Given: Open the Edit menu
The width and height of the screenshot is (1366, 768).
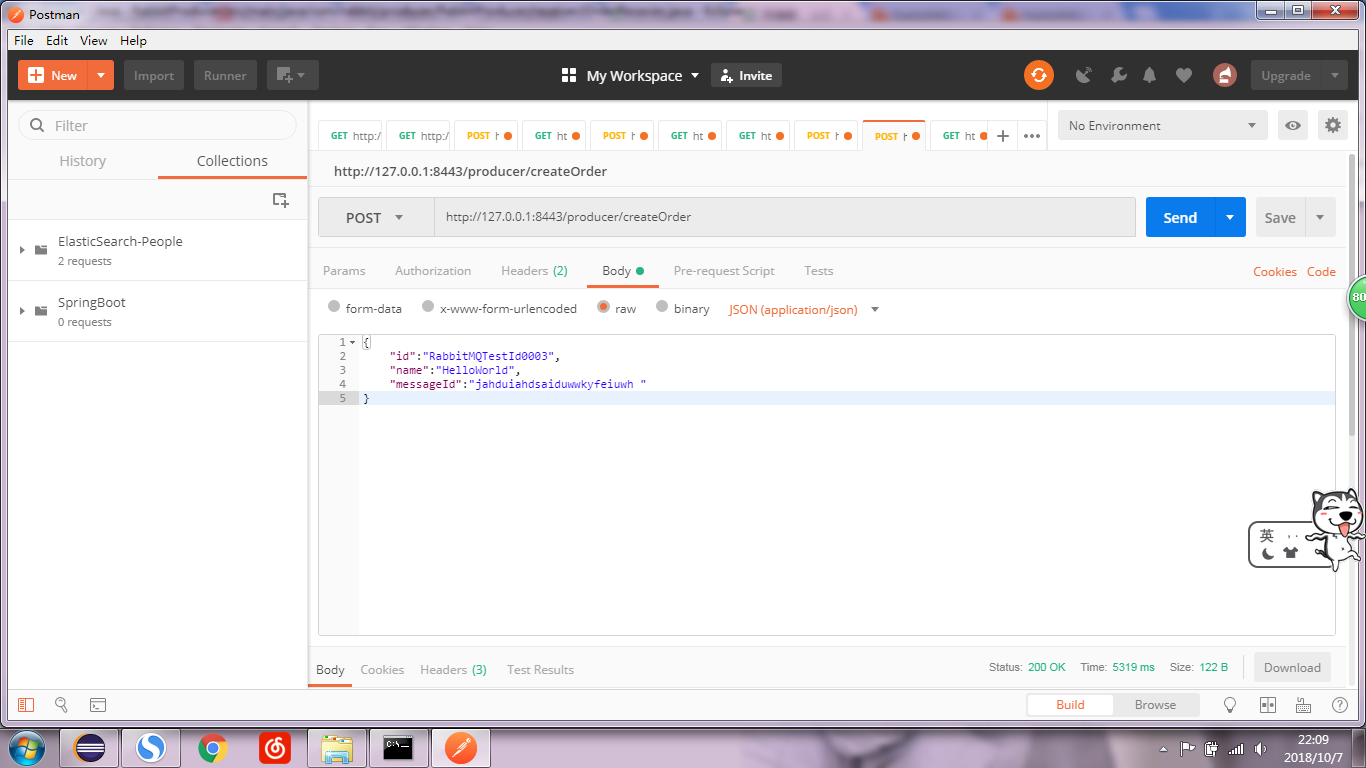Looking at the screenshot, I should point(57,40).
